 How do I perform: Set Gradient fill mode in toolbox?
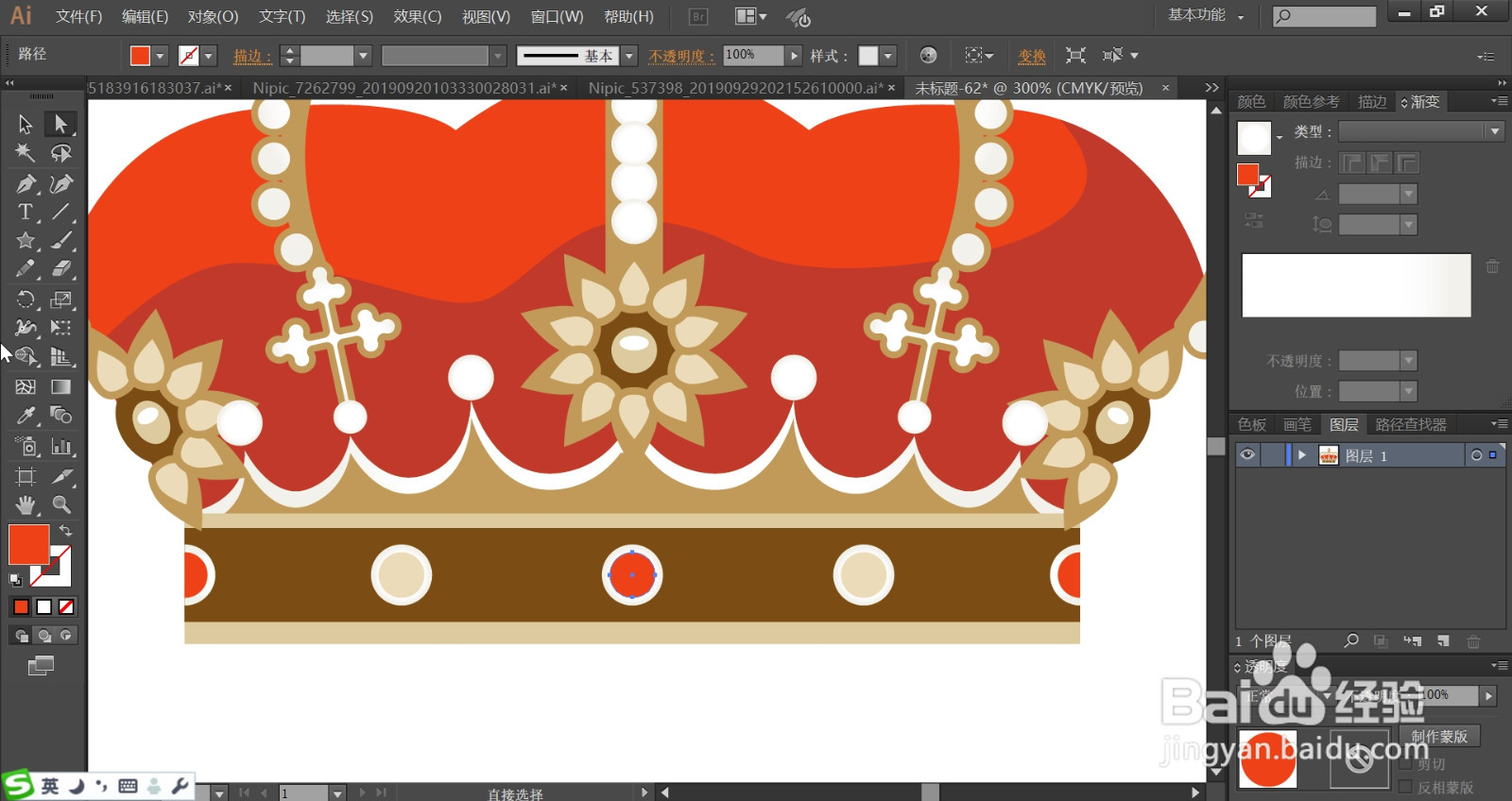click(43, 607)
